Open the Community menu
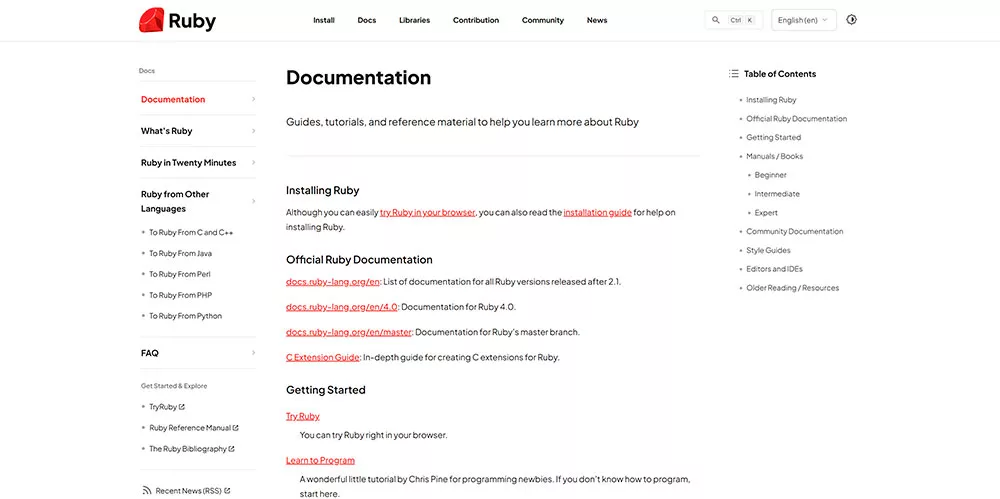 point(543,20)
